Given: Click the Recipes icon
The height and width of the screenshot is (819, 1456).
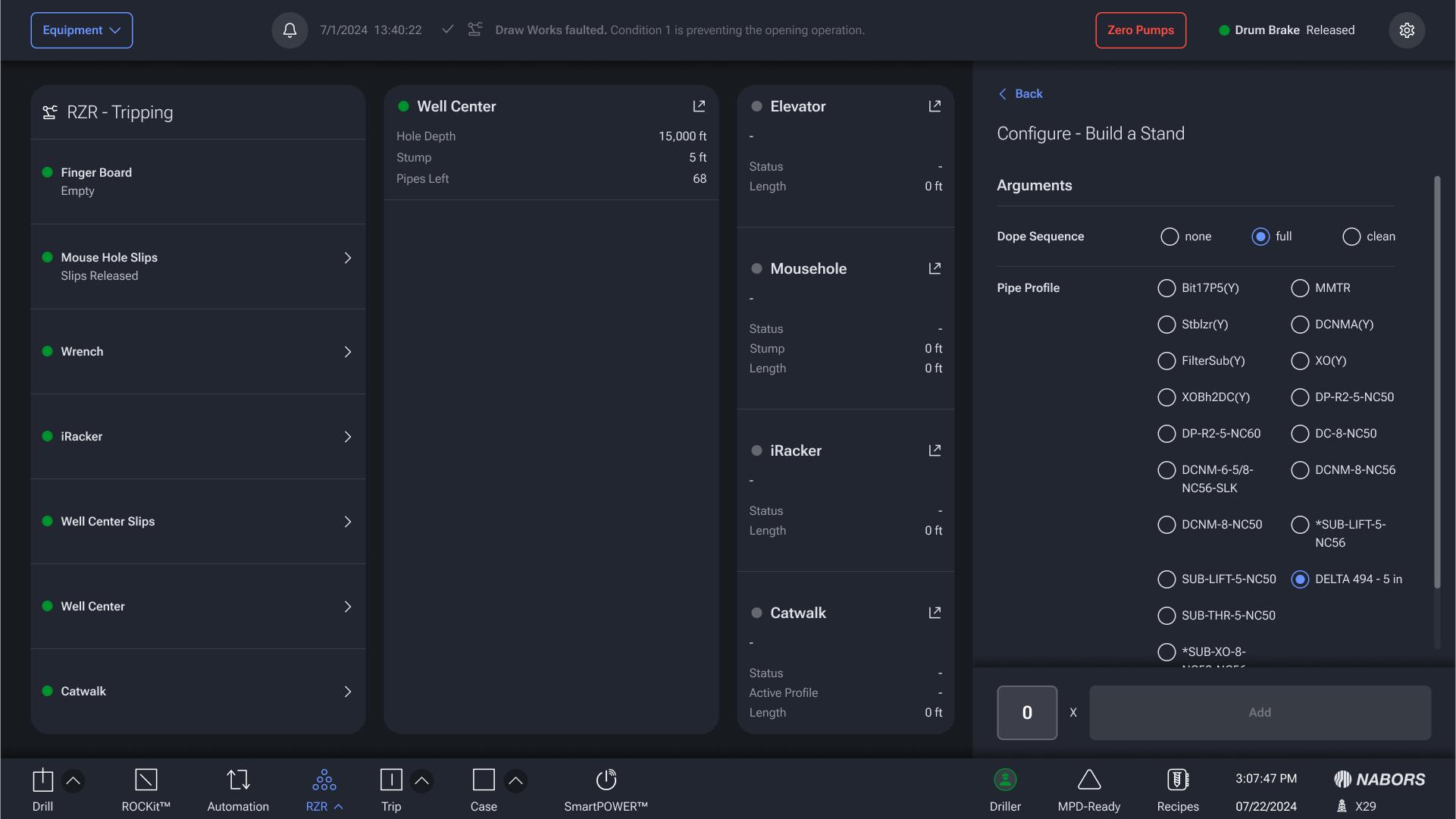Looking at the screenshot, I should 1177,780.
